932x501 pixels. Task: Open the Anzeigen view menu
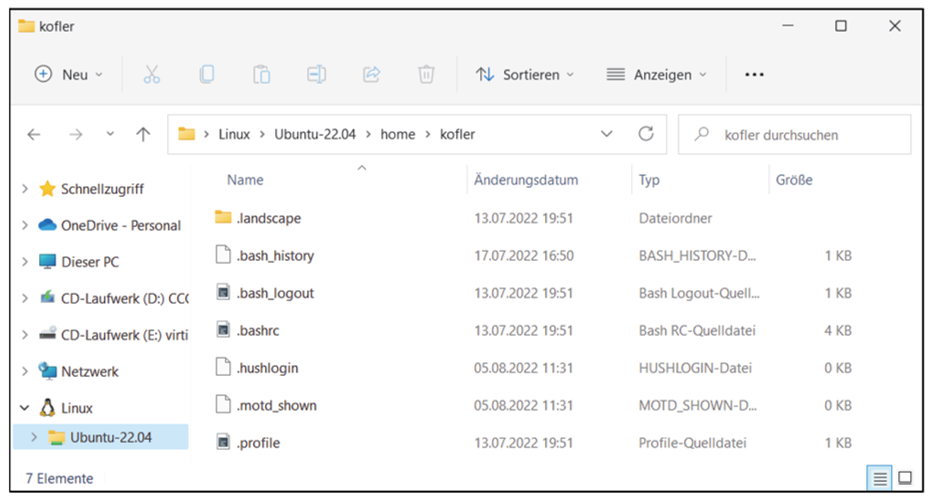pyautogui.click(x=656, y=75)
